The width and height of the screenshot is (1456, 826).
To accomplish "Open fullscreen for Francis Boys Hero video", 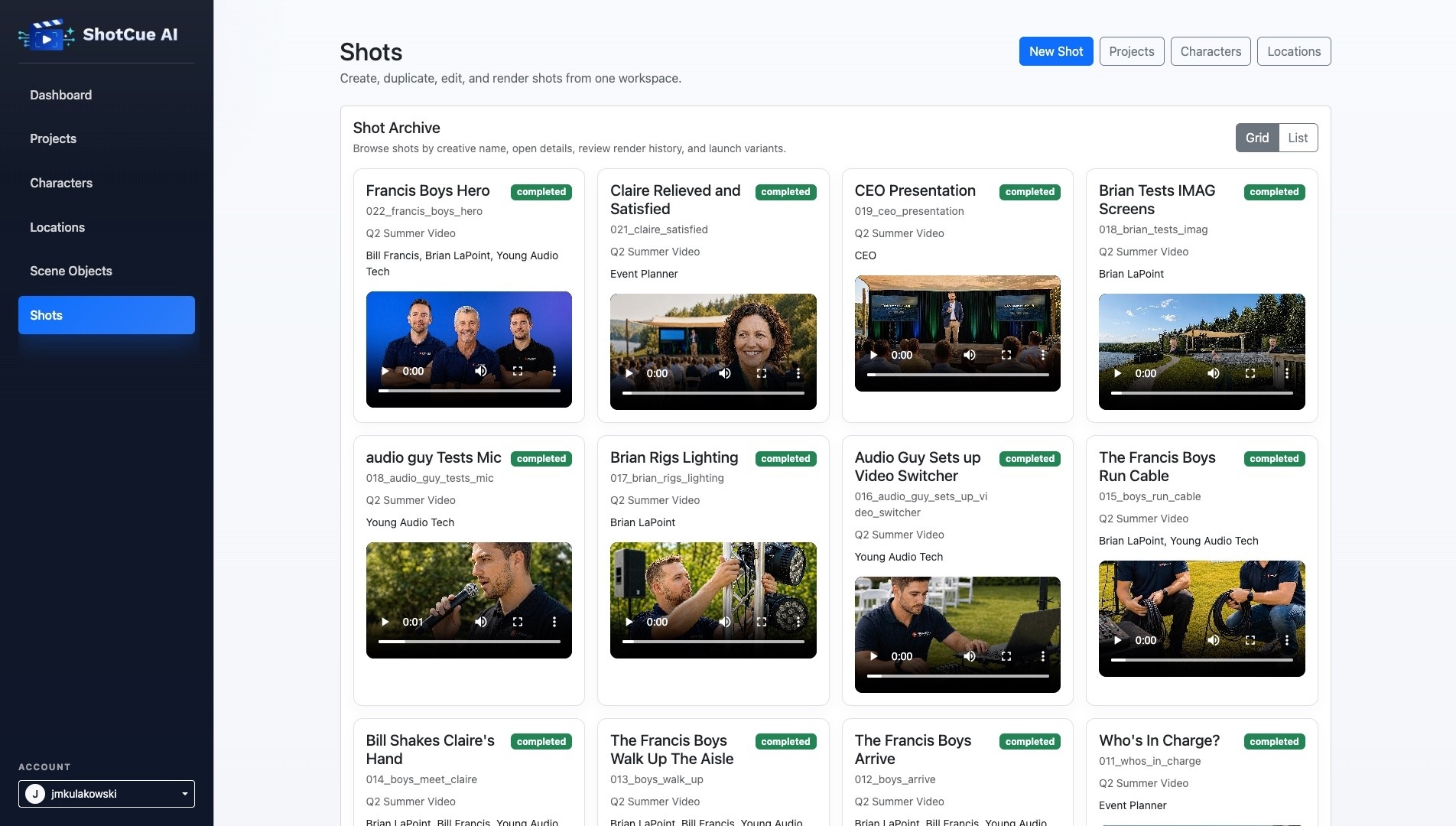I will tap(518, 371).
